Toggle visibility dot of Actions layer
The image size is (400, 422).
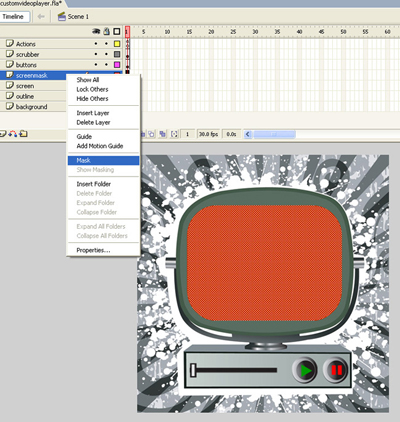point(96,44)
